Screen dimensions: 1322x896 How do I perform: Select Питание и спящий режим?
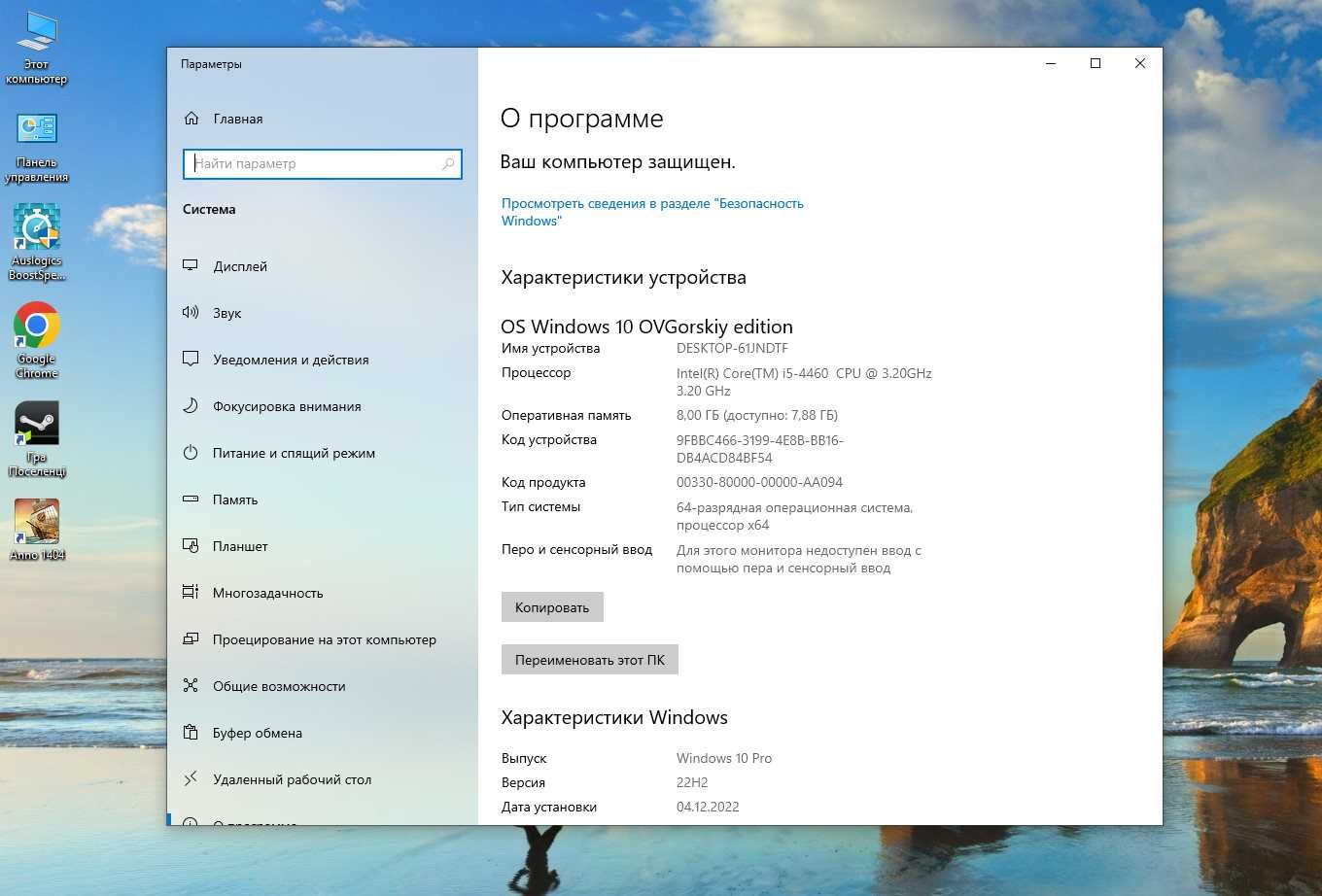tap(294, 453)
